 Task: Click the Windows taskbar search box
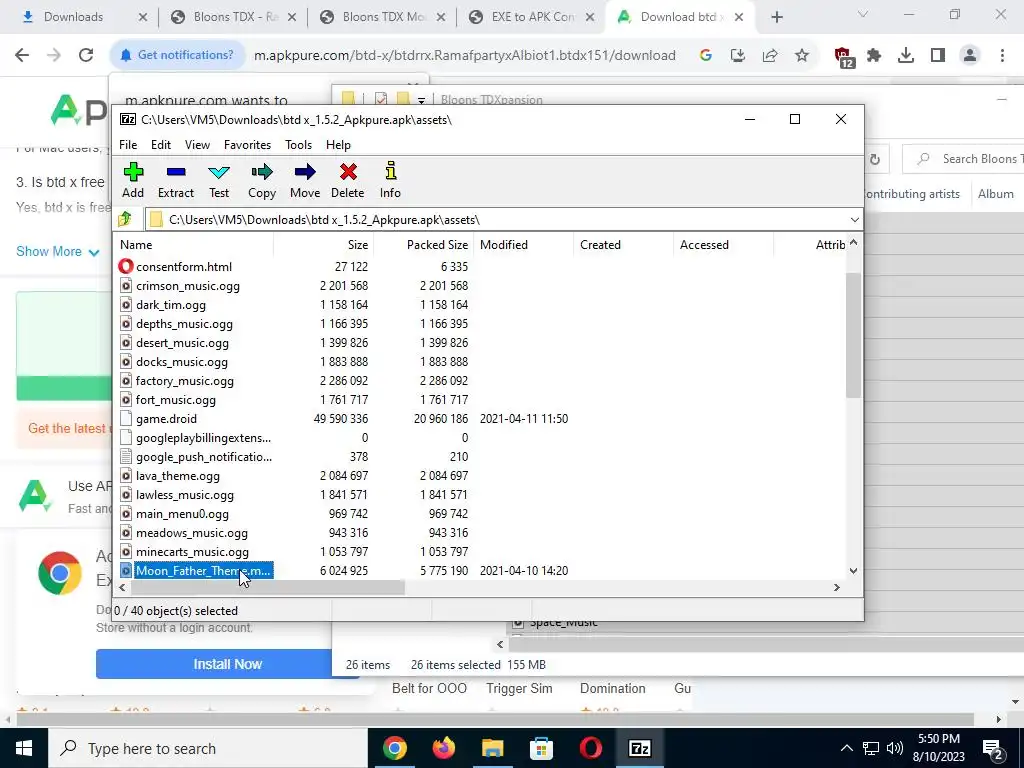[x=208, y=748]
